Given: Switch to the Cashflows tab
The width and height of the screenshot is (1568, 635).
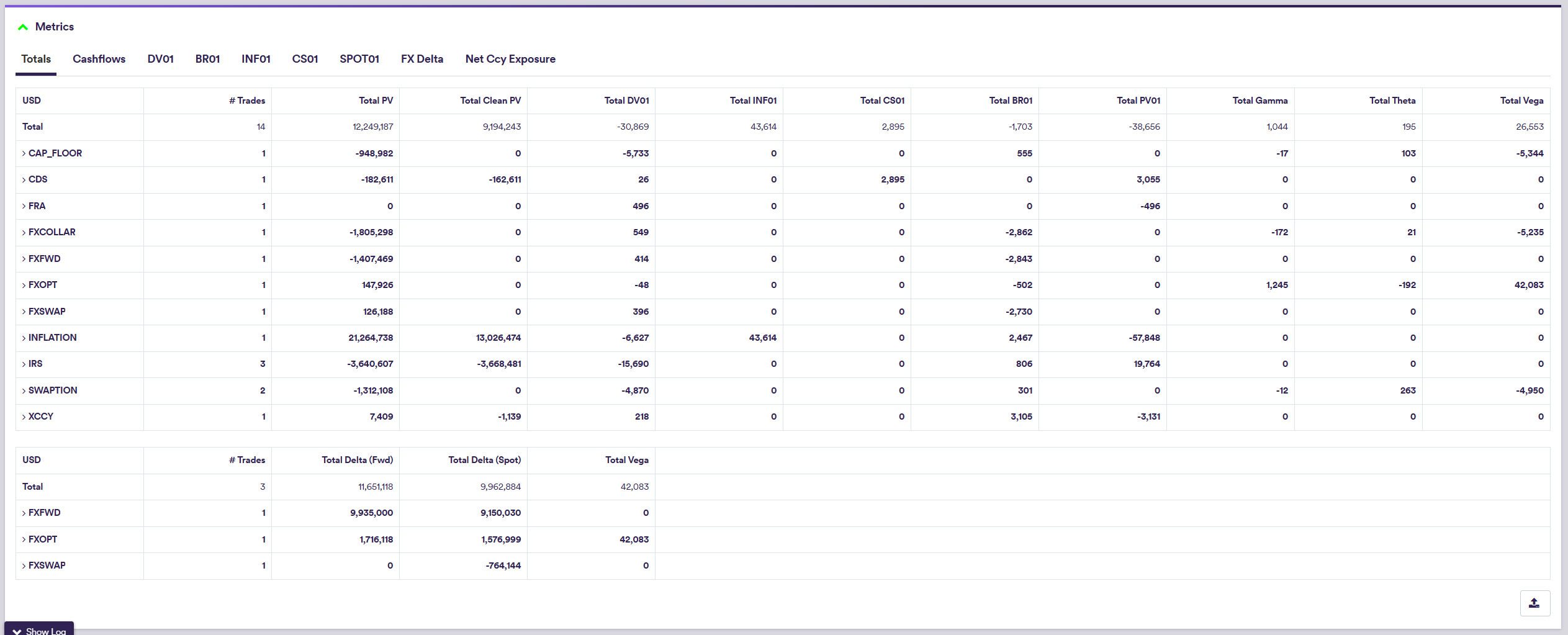Looking at the screenshot, I should pyautogui.click(x=99, y=59).
